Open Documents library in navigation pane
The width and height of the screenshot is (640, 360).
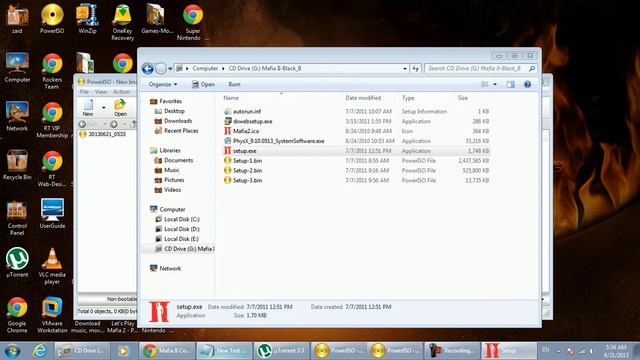178,160
